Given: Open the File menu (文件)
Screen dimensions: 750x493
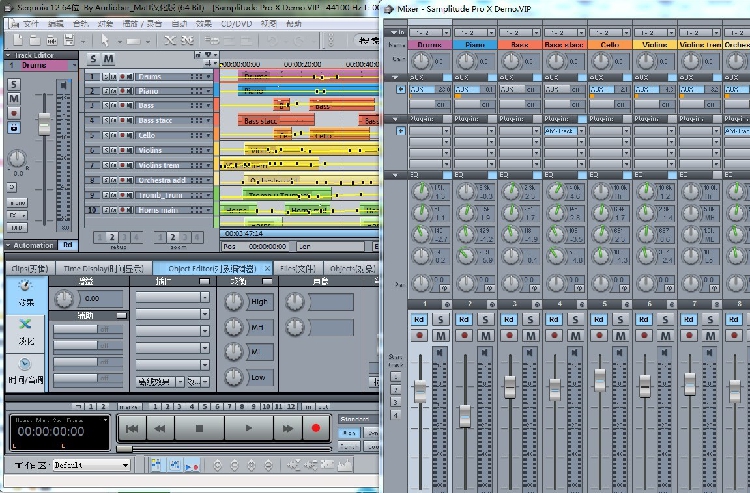Looking at the screenshot, I should coord(31,23).
